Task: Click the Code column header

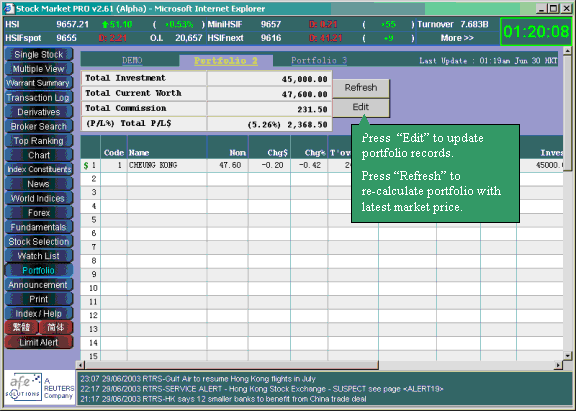Action: click(x=114, y=153)
